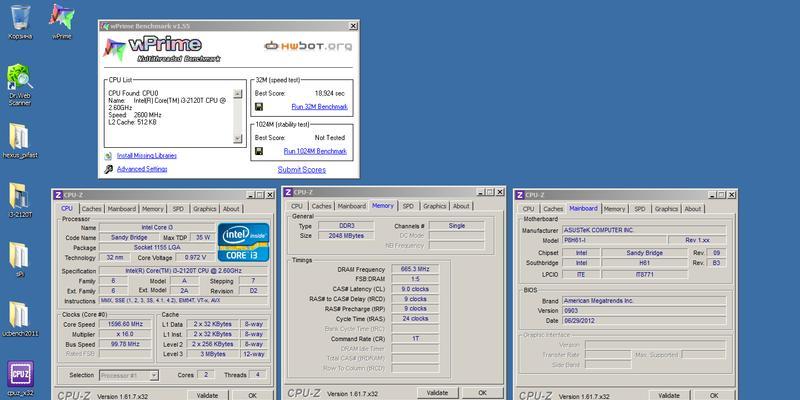Open the Processor #1 selection dropdown

tap(129, 375)
